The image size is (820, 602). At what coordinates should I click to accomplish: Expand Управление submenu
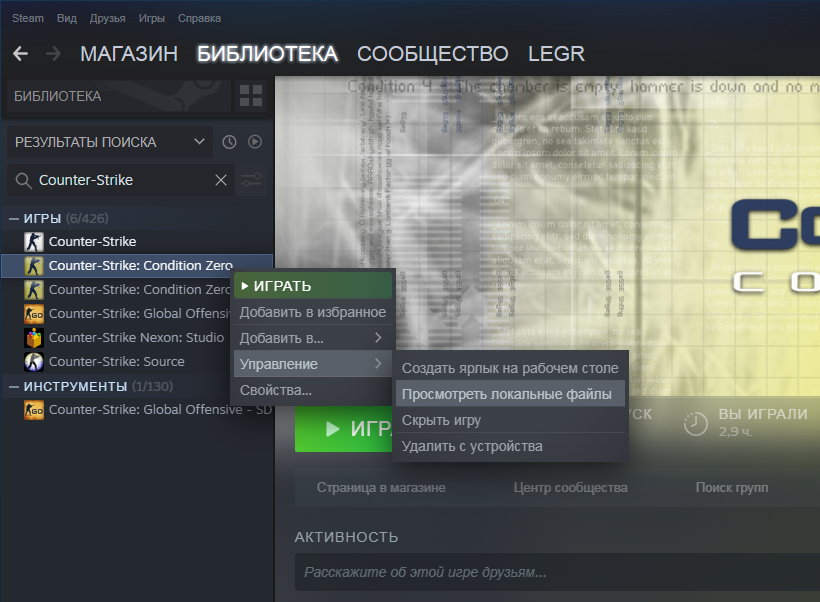(313, 364)
